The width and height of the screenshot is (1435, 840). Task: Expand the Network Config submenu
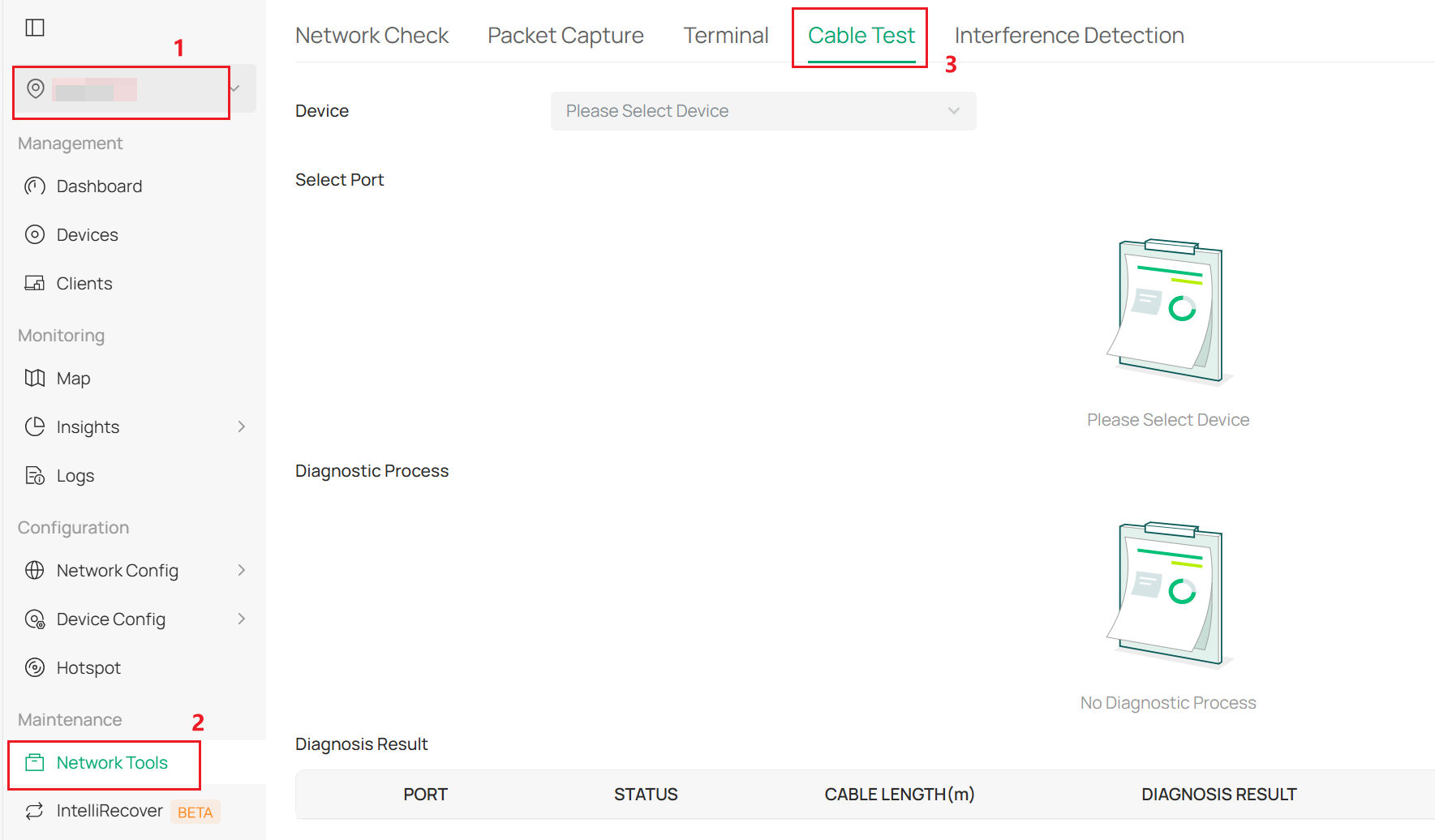pyautogui.click(x=241, y=570)
